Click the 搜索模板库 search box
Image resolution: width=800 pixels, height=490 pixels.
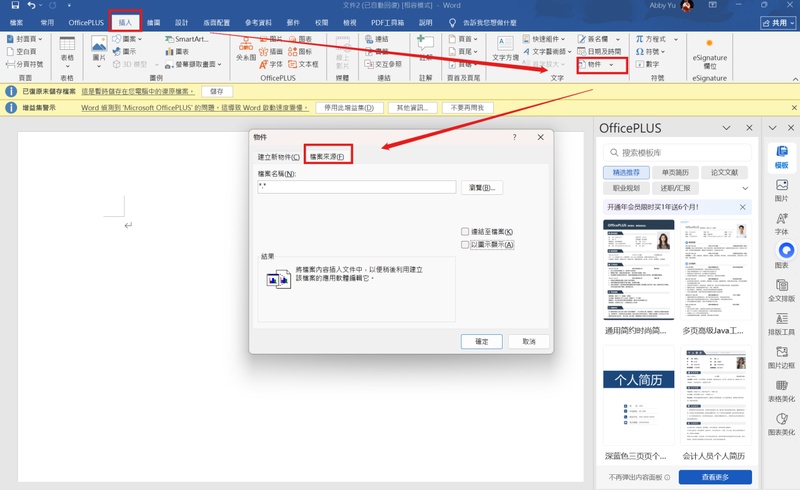(x=677, y=153)
